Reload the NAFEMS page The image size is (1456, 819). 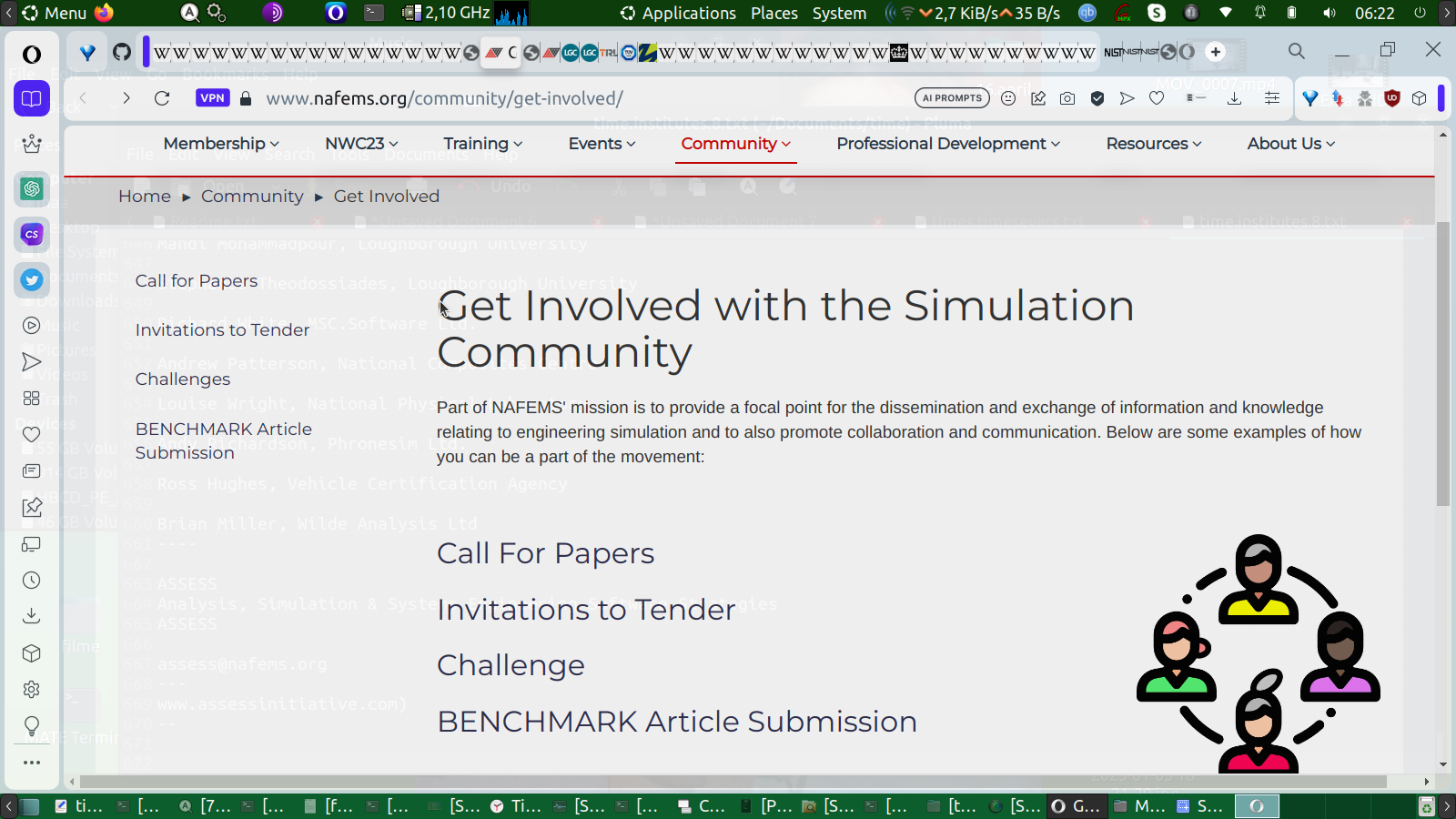162,98
